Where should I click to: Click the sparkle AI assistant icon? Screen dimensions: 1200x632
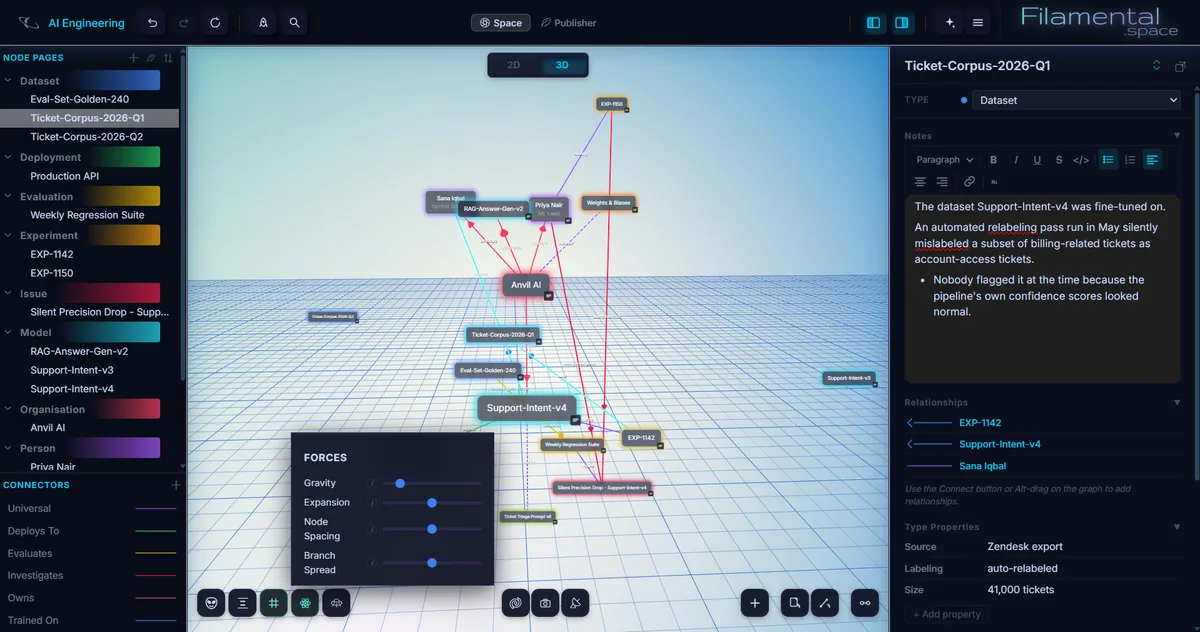point(949,22)
